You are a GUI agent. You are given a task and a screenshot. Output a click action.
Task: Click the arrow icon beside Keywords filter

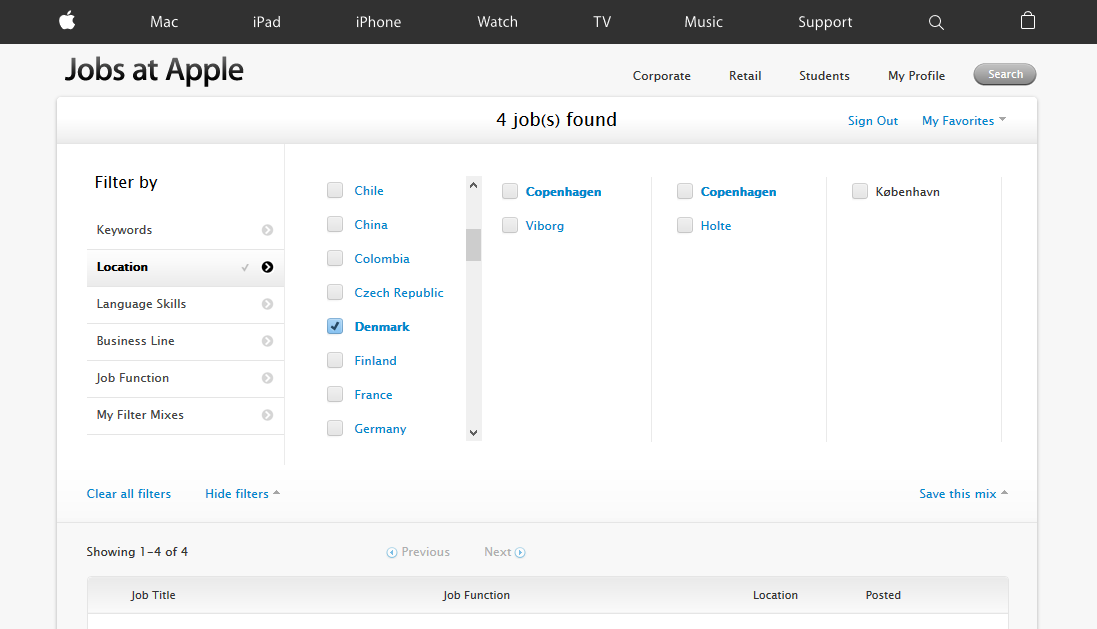point(267,230)
